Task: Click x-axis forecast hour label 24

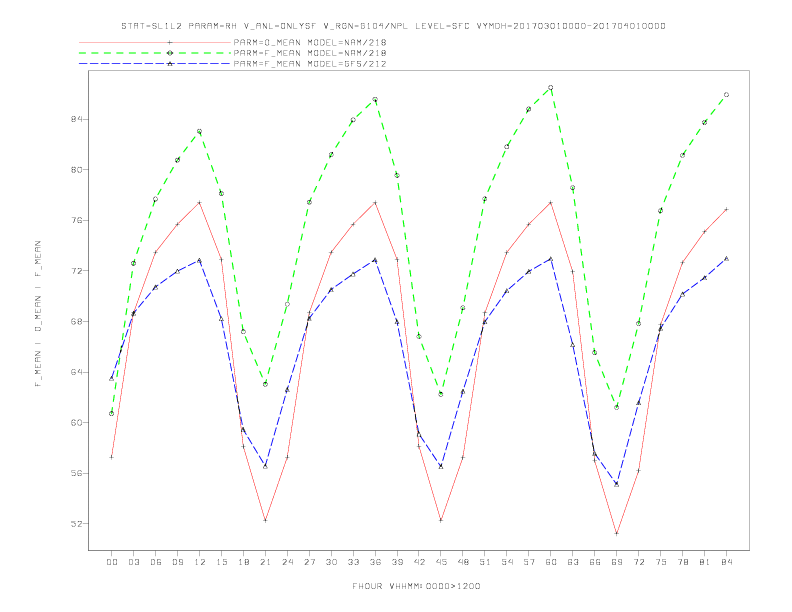Action: pos(287,562)
